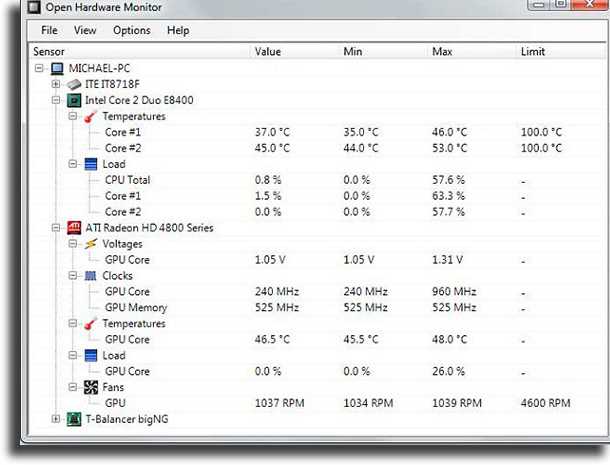Viewport: 610px width, 465px height.
Task: Click the ITE IT8718F chip icon
Action: (x=74, y=84)
